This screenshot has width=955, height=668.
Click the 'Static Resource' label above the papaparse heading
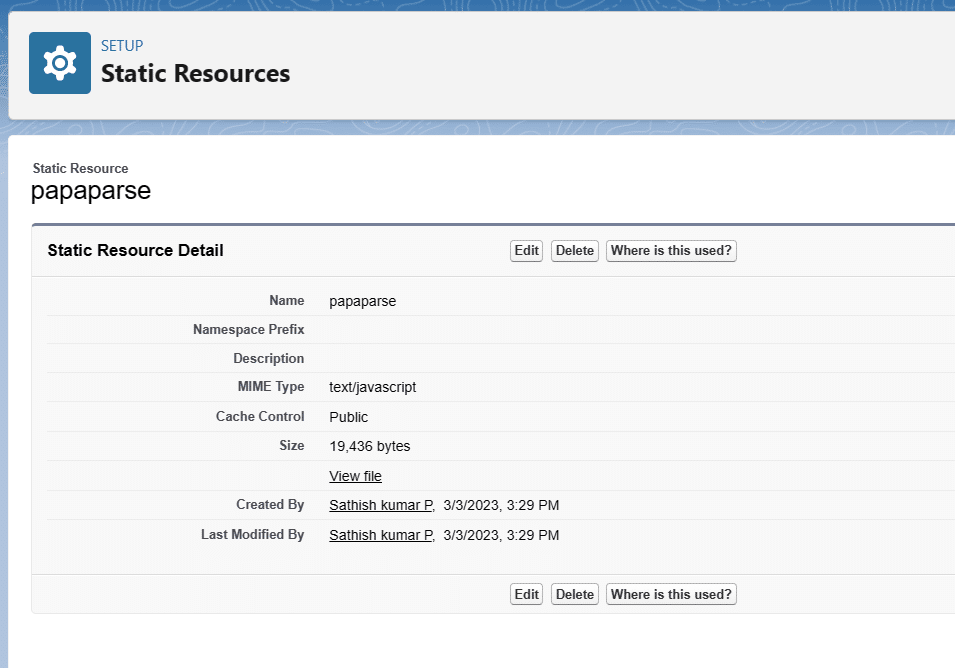click(x=80, y=169)
